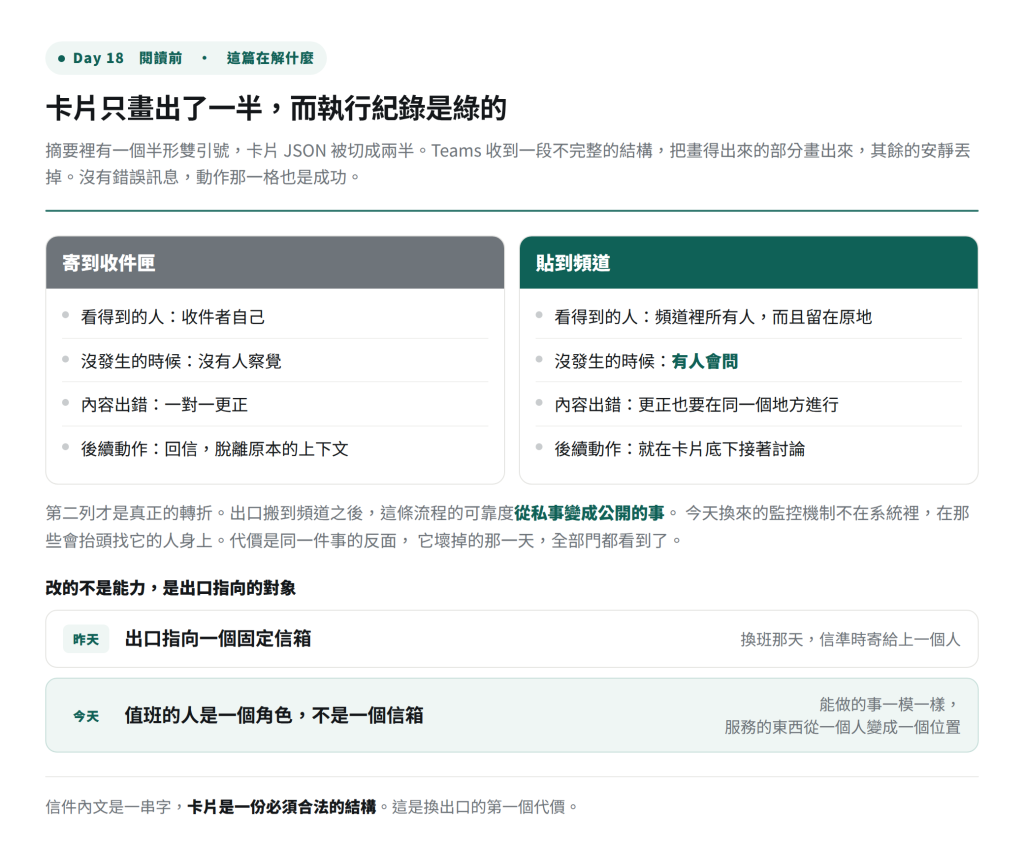Click the "昨天" tag
Viewport: 1024px width, 856px height.
[x=86, y=639]
